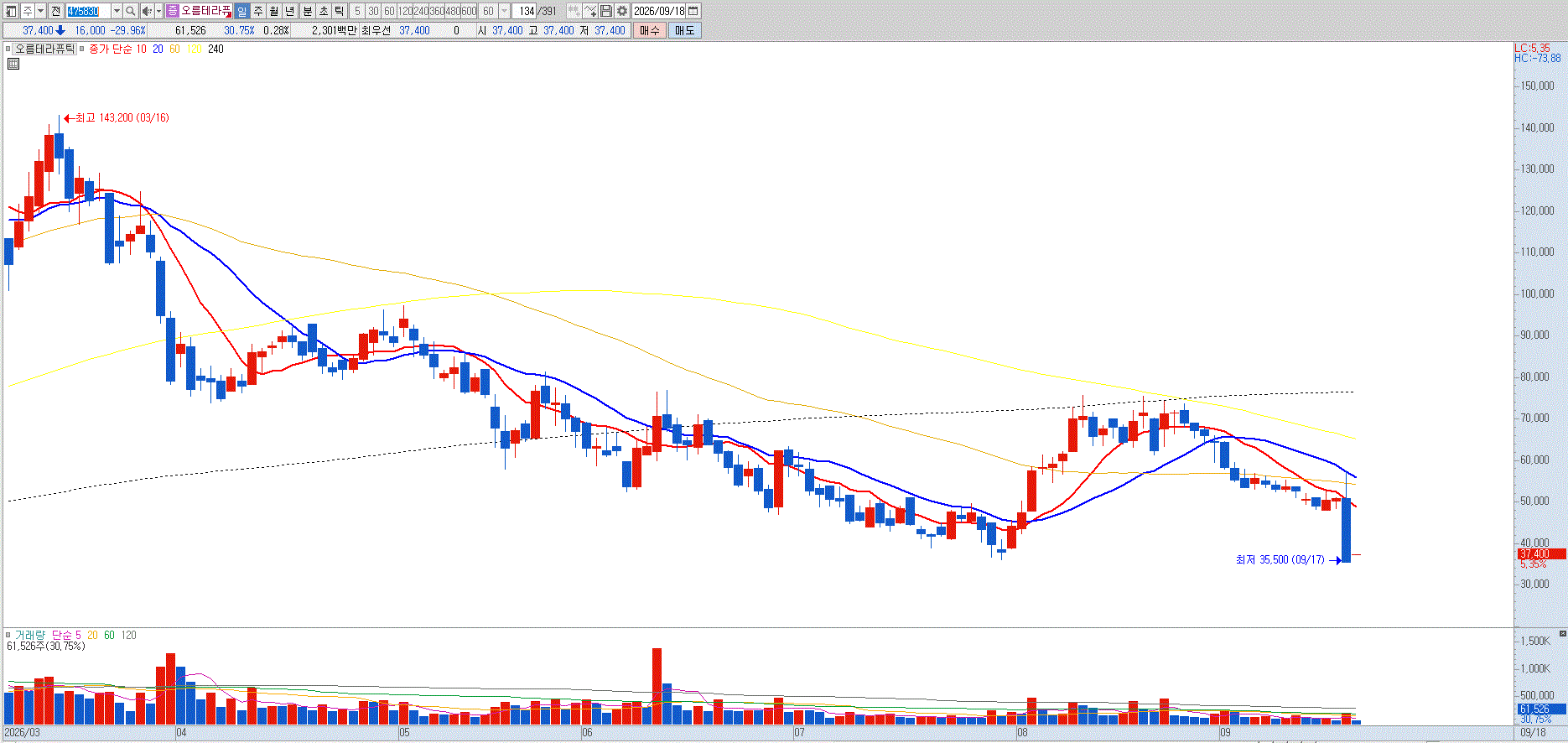Expand the stock code history dropdown
1568x743 pixels.
click(x=117, y=11)
